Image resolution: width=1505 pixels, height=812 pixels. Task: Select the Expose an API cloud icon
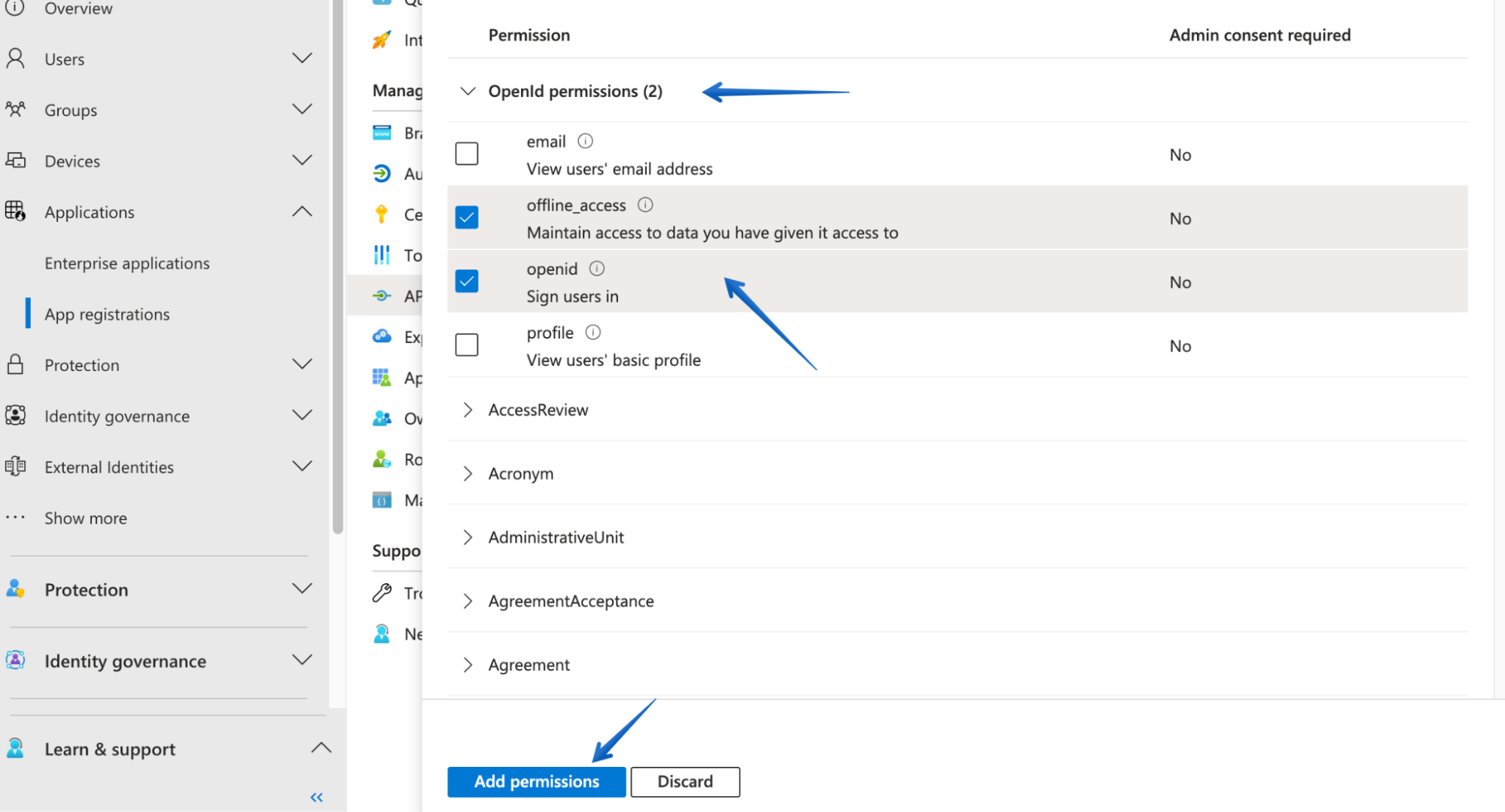[x=382, y=336]
